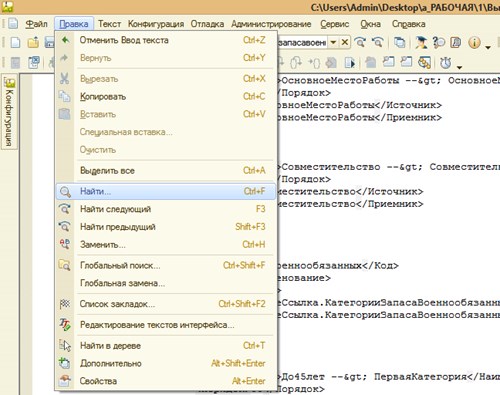Click the search text field in toolbar
This screenshot has height=395, width=500.
click(302, 43)
